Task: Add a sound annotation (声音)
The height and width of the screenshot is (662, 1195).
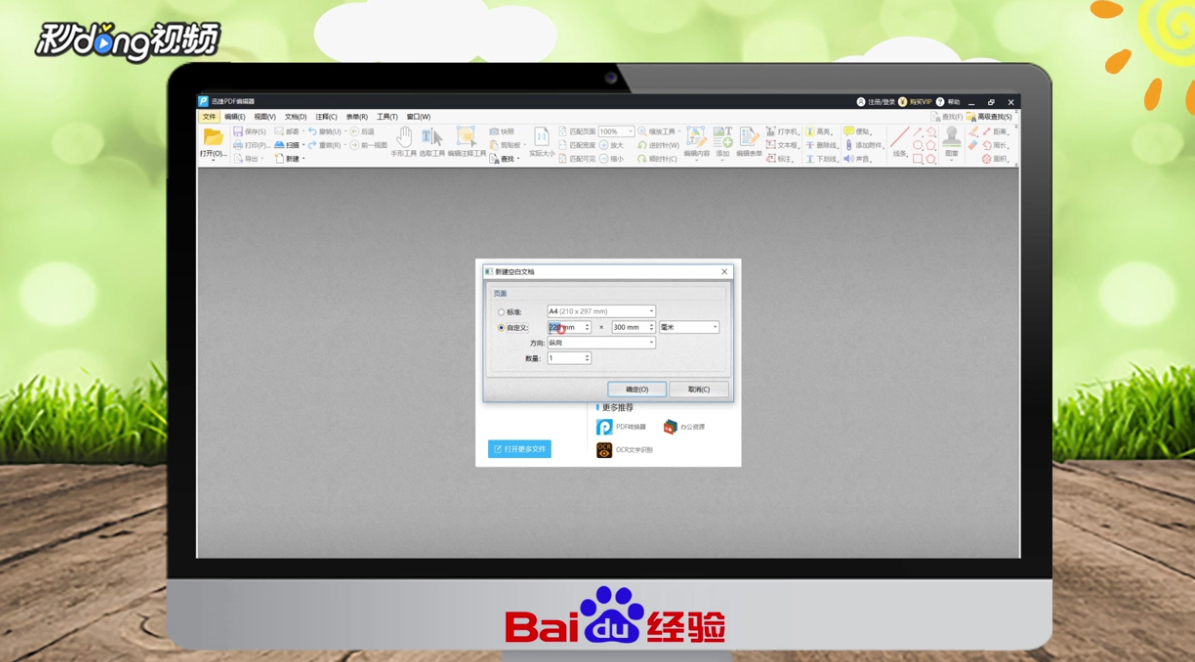Action: click(x=857, y=158)
